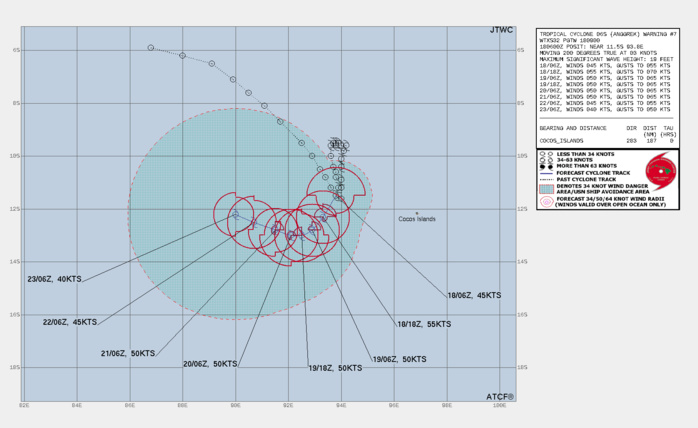698x428 pixels.
Task: Select the 'More than 63 knots' legend symbol
Action: [544, 166]
